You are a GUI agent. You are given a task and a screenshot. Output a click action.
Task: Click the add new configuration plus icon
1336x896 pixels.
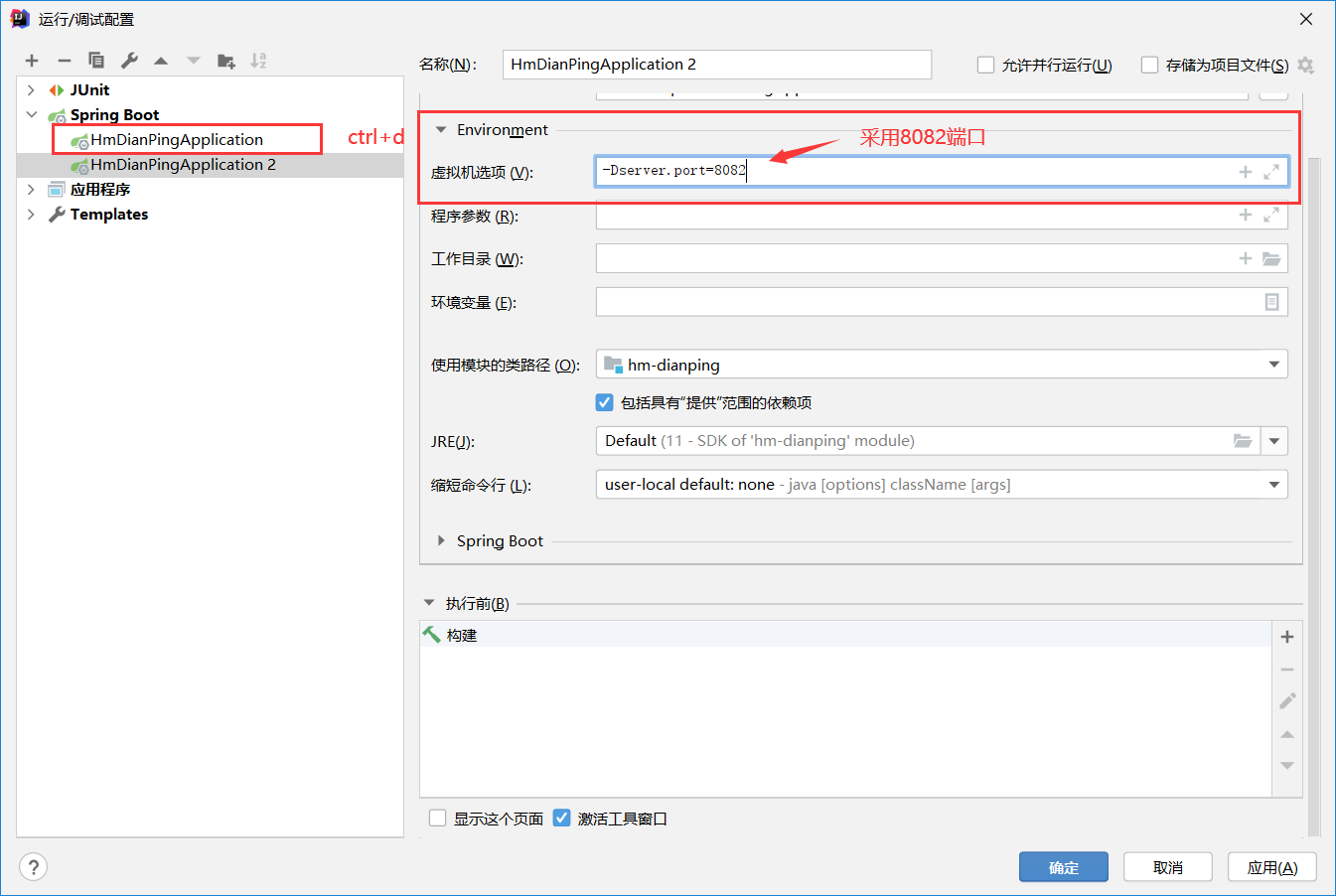pos(32,61)
